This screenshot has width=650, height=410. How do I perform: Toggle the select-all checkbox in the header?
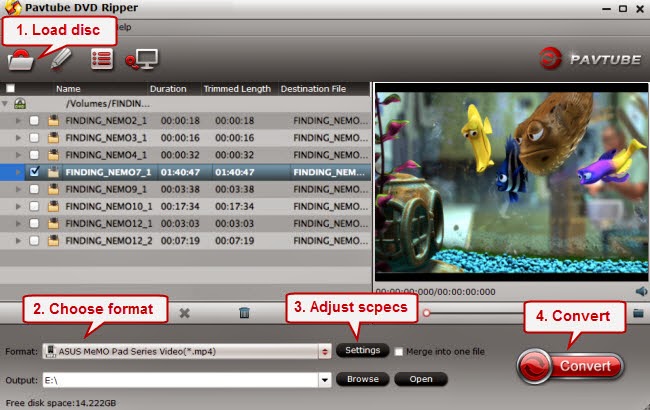10,88
